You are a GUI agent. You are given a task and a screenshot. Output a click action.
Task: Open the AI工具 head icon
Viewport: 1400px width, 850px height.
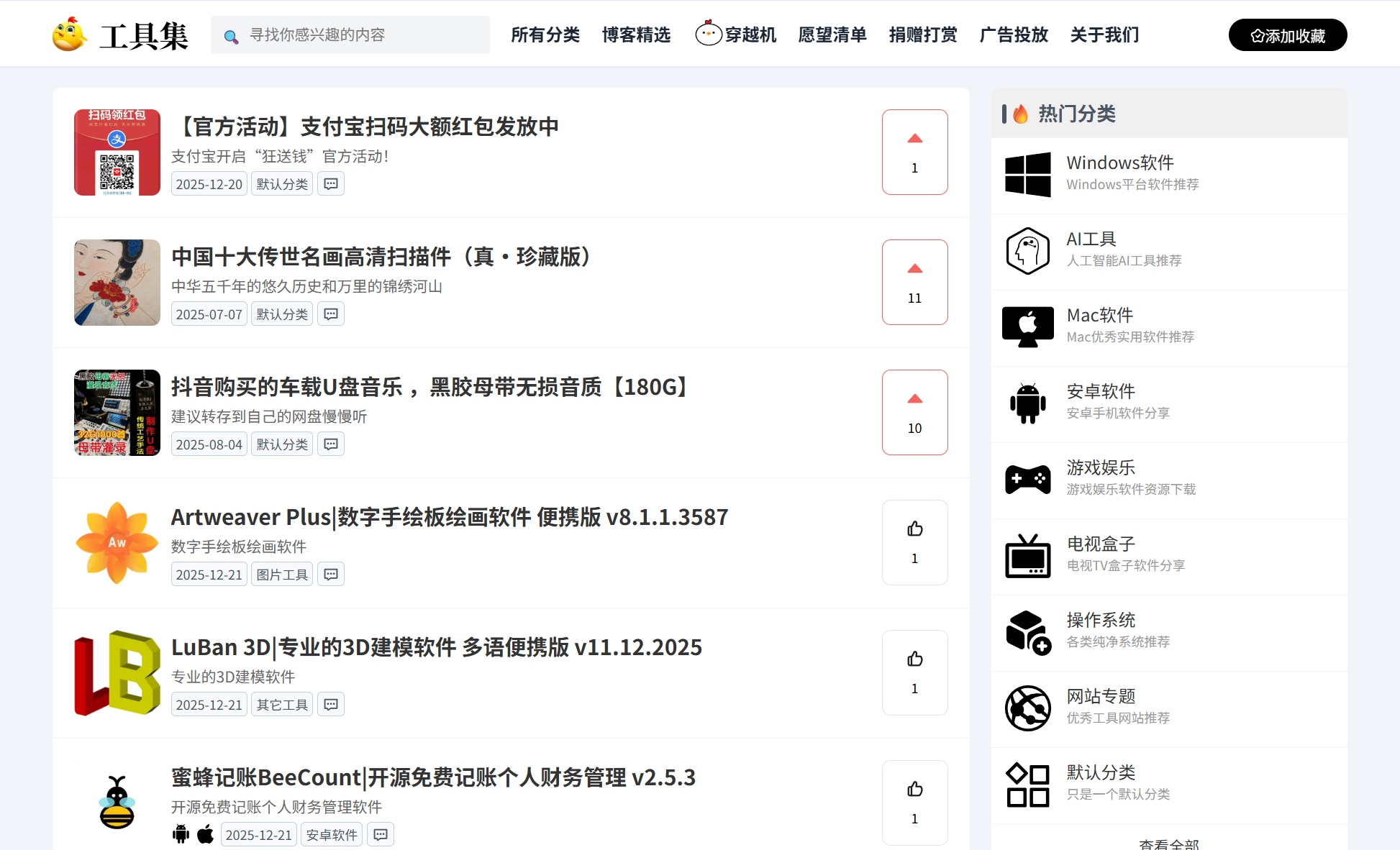[x=1027, y=251]
